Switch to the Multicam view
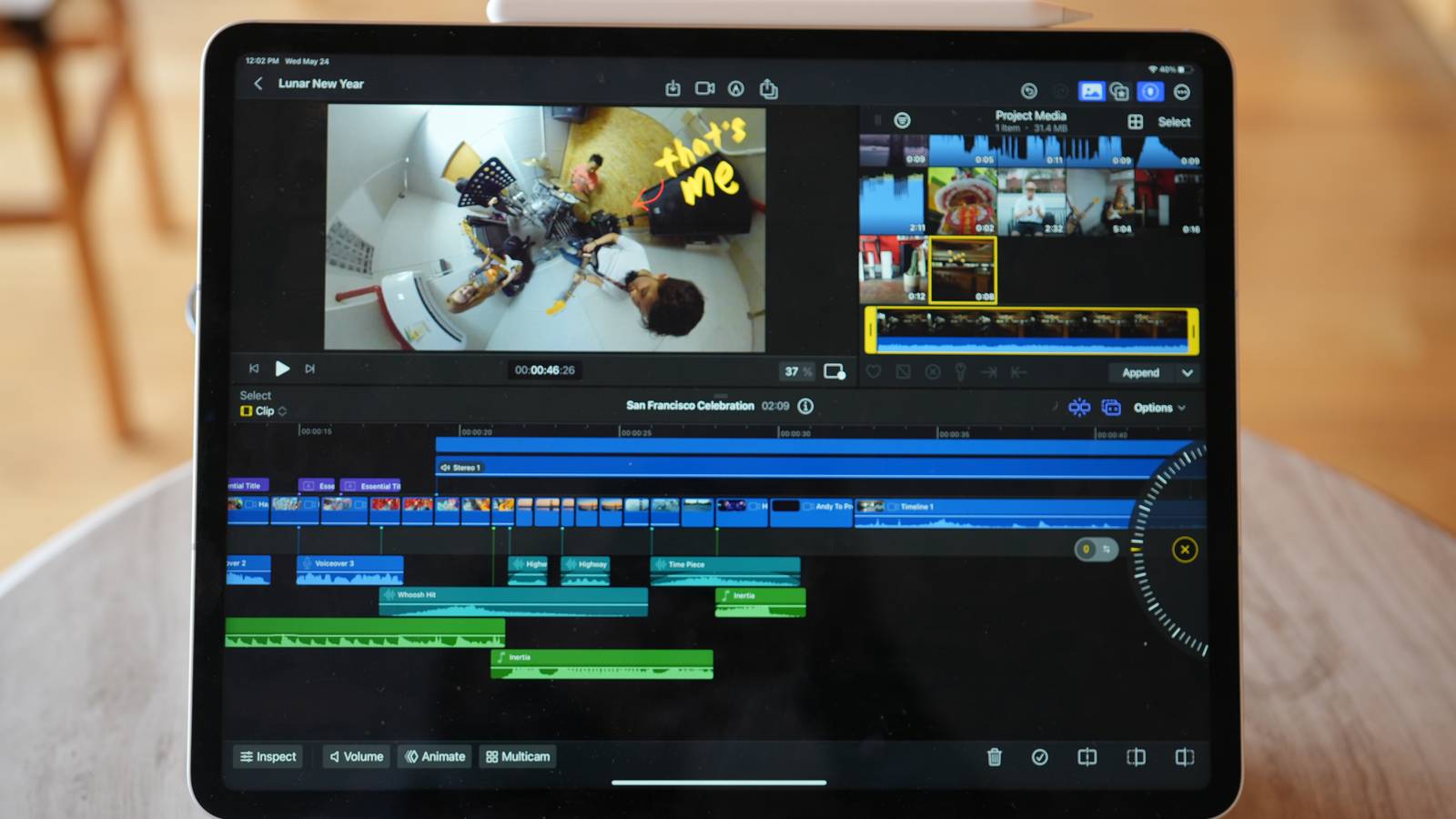The height and width of the screenshot is (819, 1456). pos(517,756)
